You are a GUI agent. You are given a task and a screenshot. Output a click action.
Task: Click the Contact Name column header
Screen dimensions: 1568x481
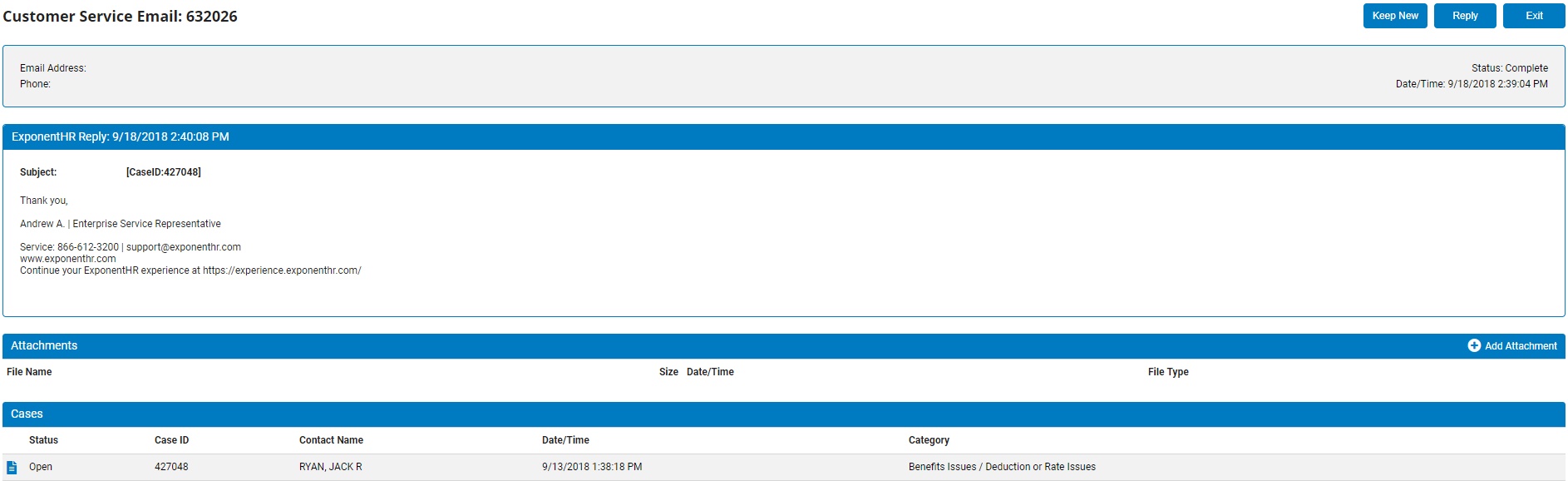point(331,440)
